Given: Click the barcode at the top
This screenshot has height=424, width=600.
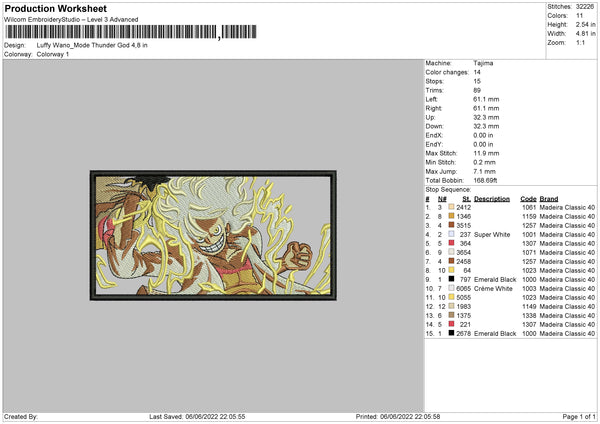Looking at the screenshot, I should click(130, 32).
